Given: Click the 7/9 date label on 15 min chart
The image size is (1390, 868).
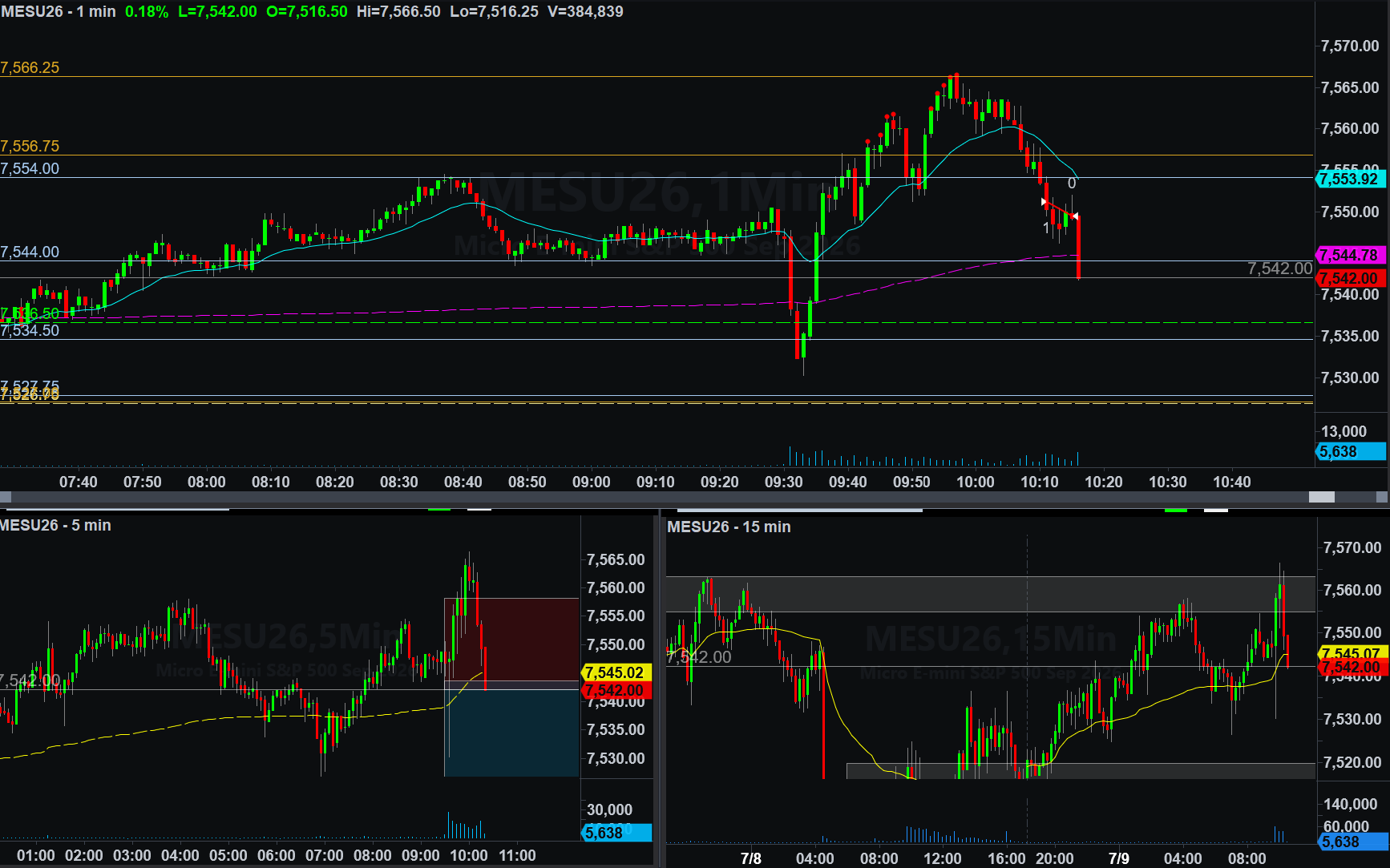Looking at the screenshot, I should click(x=1119, y=858).
